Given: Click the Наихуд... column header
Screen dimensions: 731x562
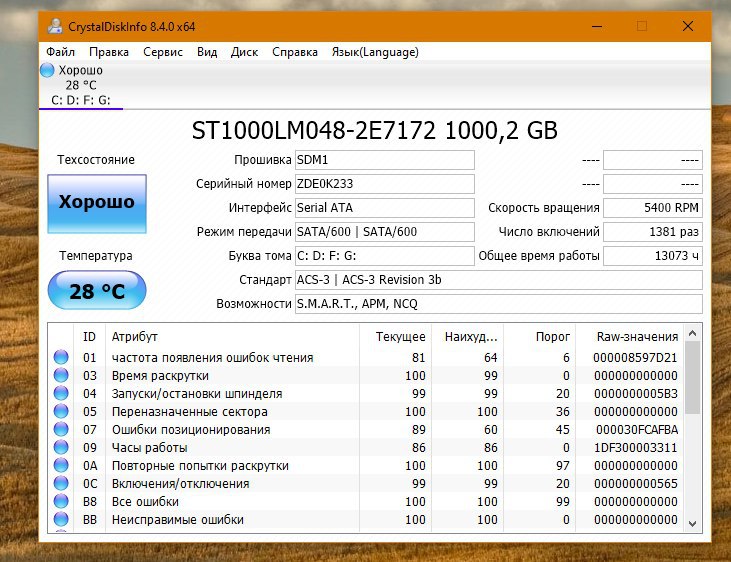Looking at the screenshot, I should point(467,337).
